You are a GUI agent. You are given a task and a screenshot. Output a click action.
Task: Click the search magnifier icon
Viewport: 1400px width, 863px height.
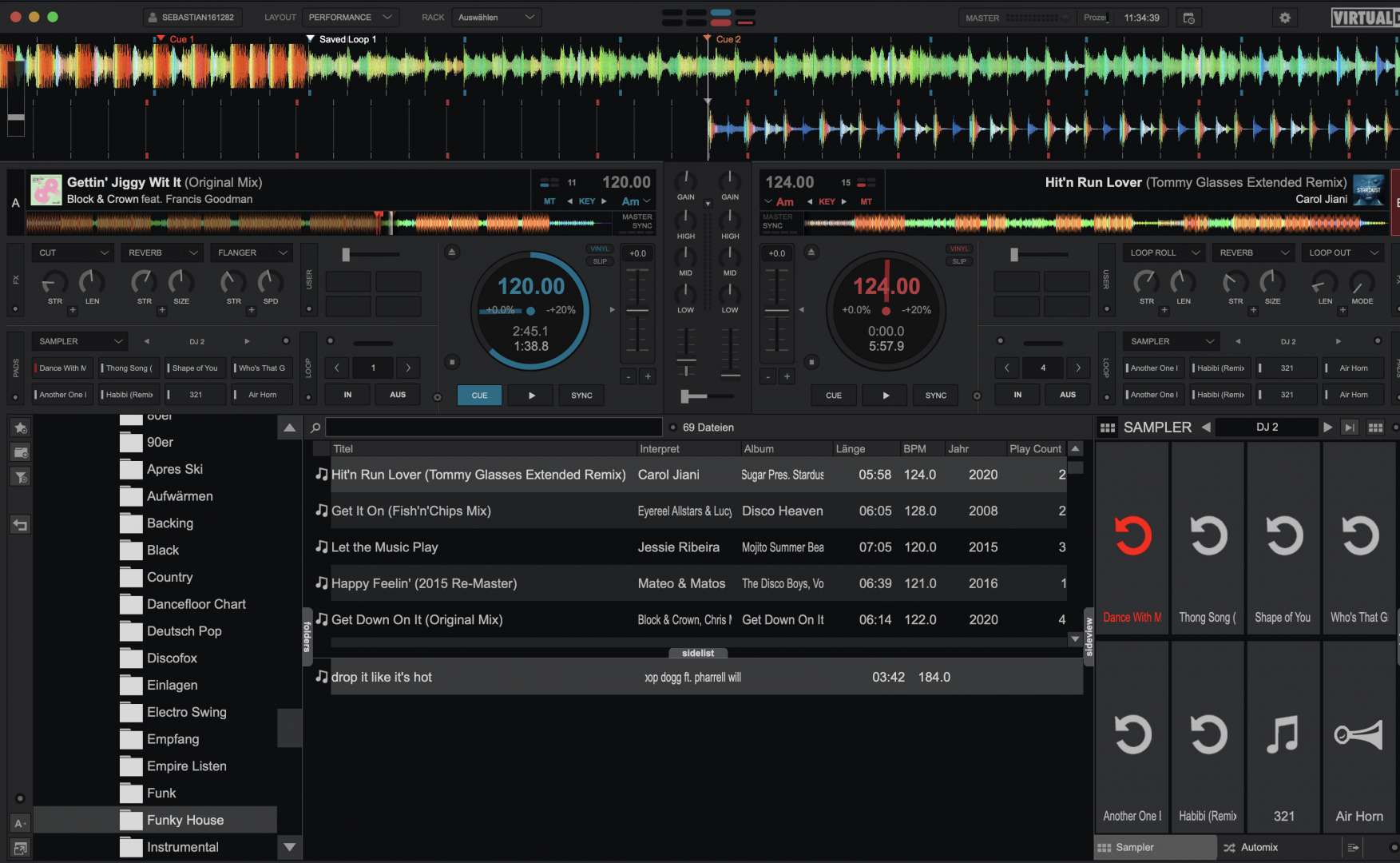315,428
